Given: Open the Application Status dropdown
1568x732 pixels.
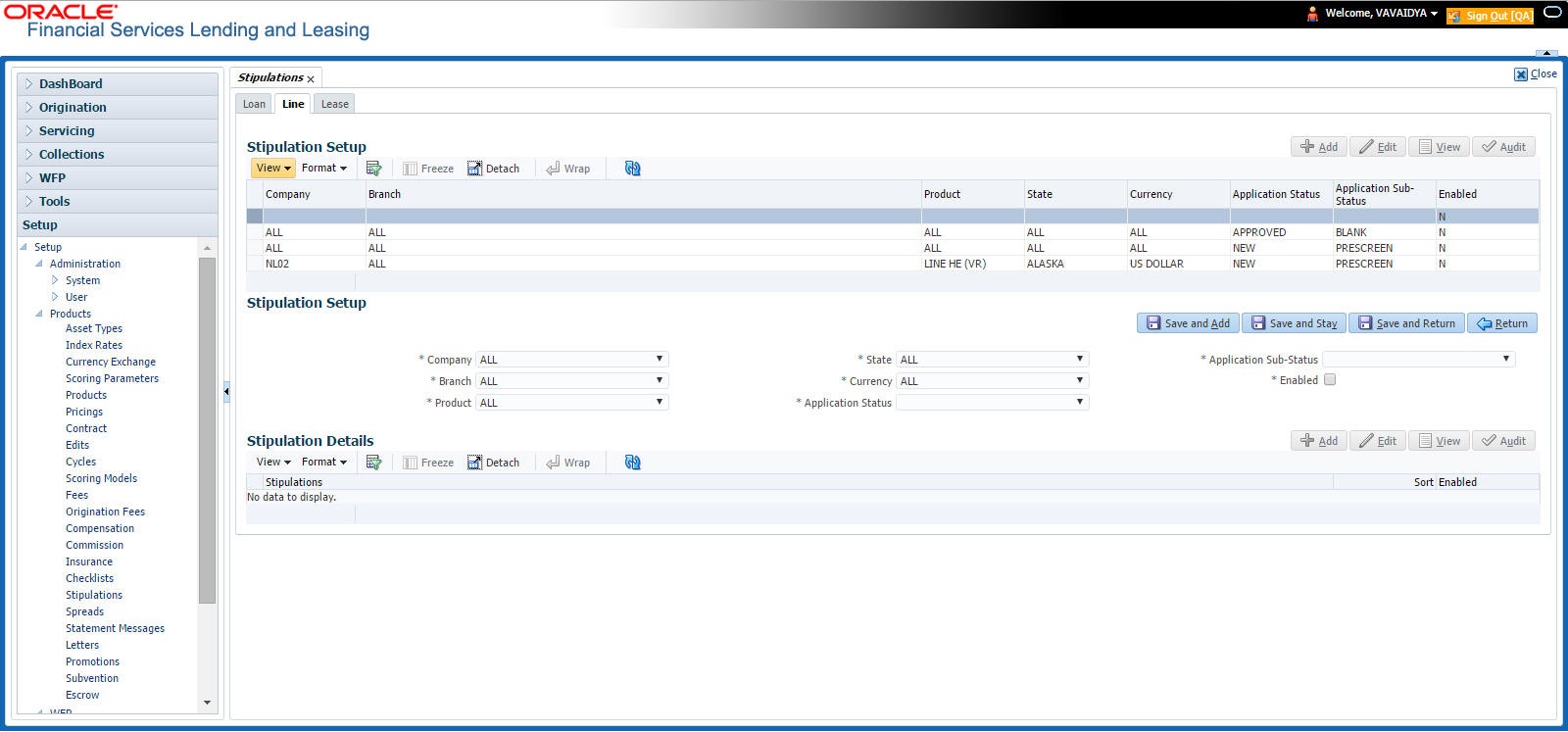Looking at the screenshot, I should tap(992, 403).
